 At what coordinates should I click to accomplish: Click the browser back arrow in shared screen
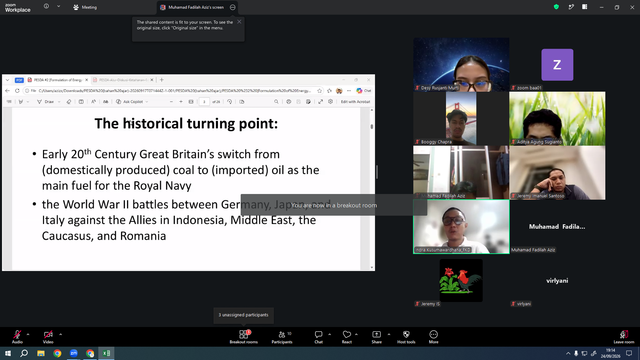(x=7, y=91)
